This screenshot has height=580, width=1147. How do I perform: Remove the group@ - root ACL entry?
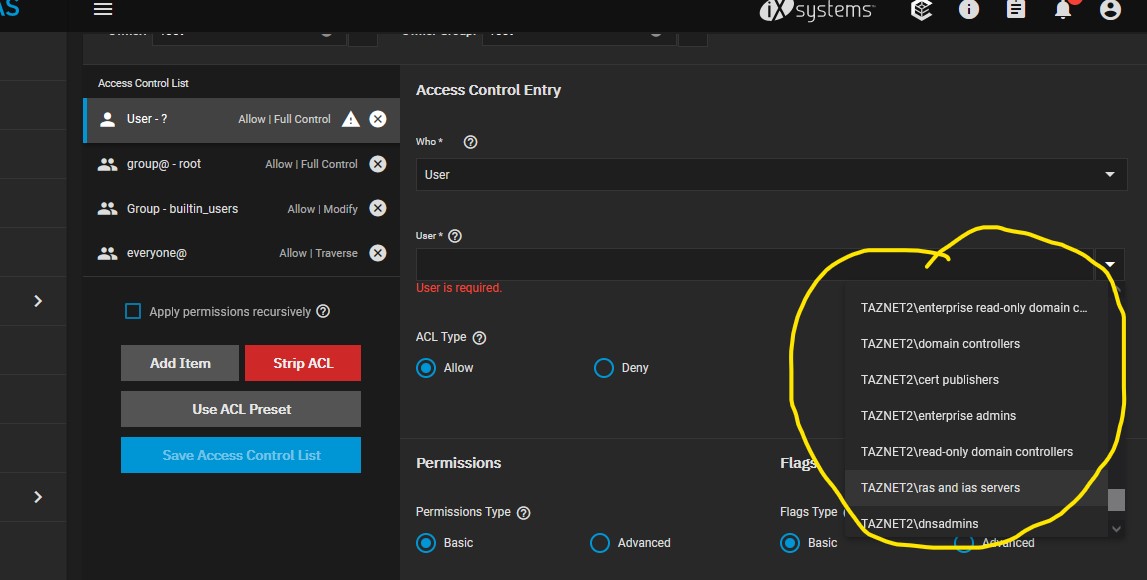[377, 164]
